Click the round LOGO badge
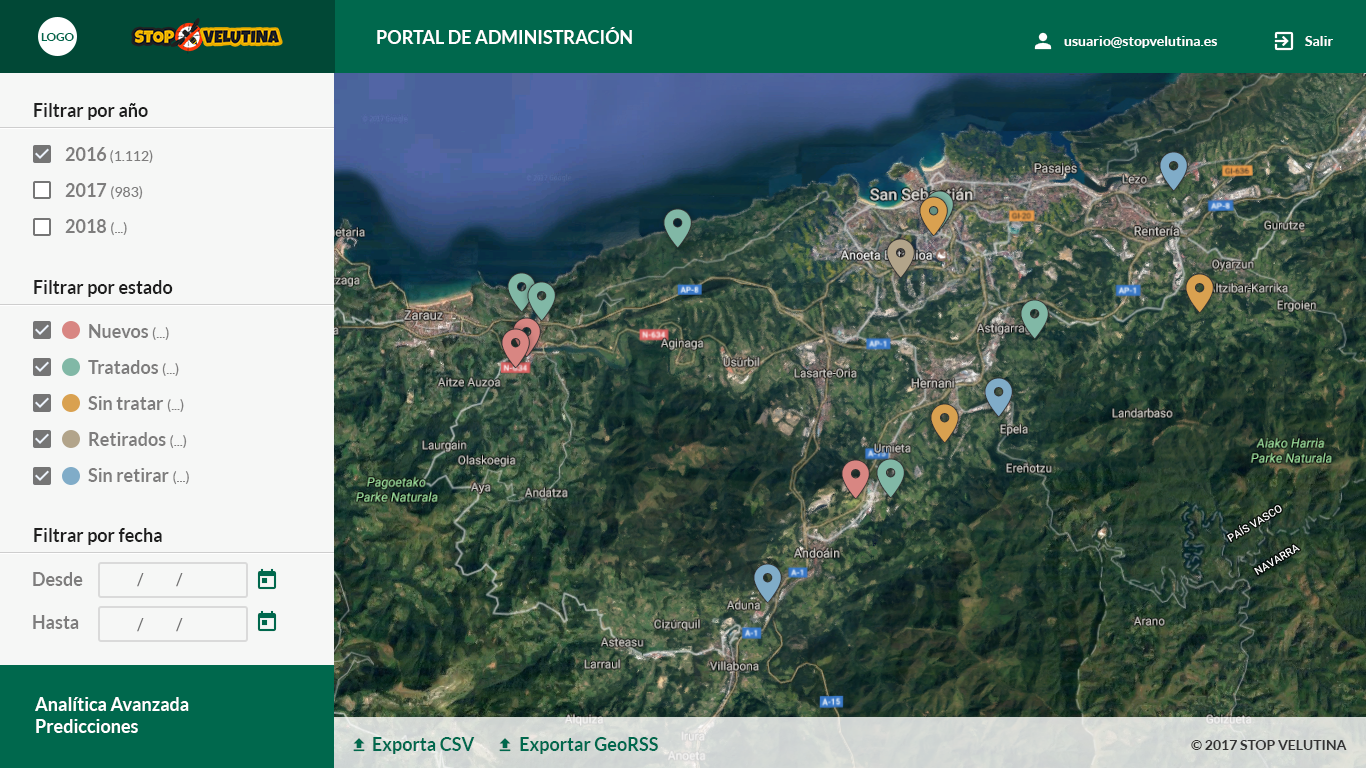 pyautogui.click(x=57, y=37)
